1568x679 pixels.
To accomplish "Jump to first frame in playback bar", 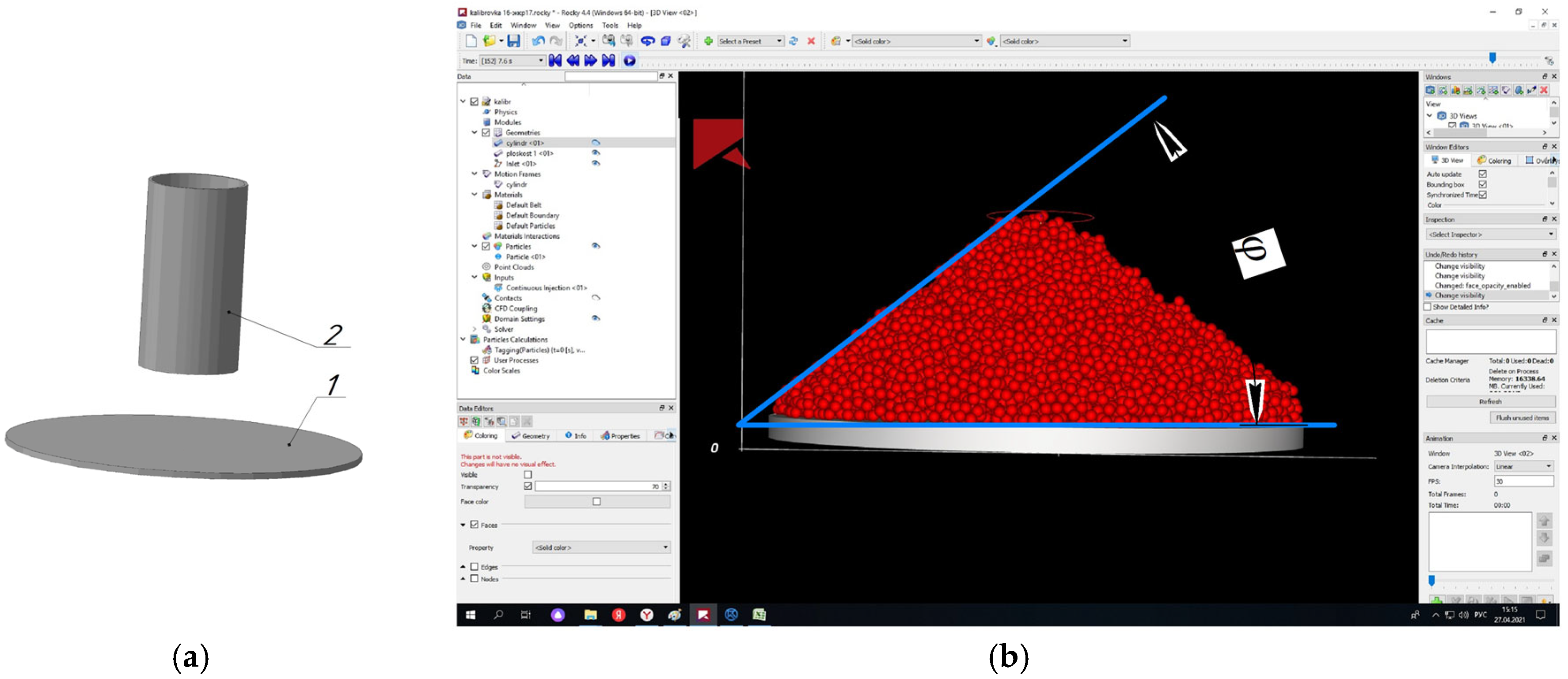I will coord(554,60).
